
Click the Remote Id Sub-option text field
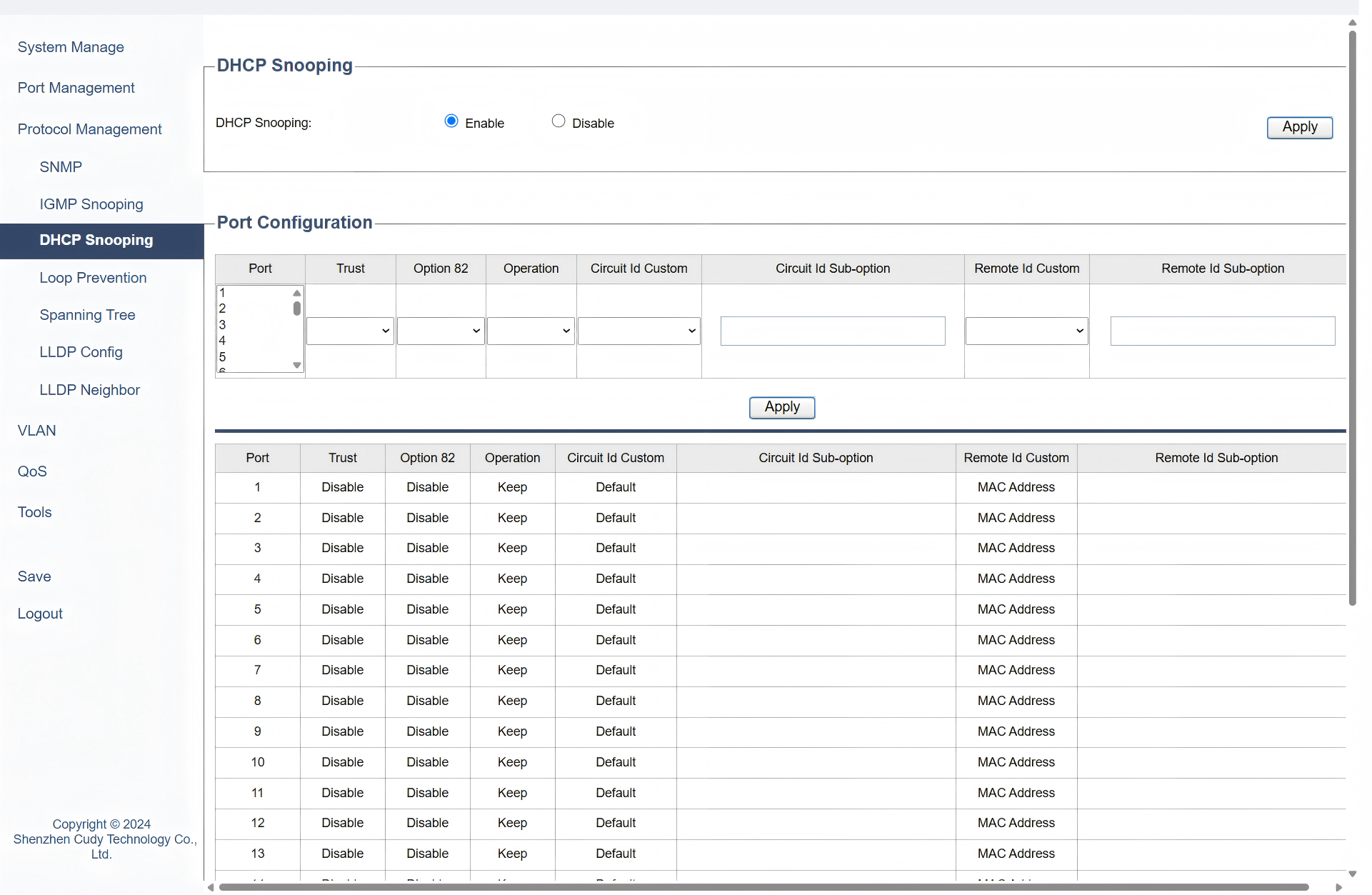coord(1222,331)
